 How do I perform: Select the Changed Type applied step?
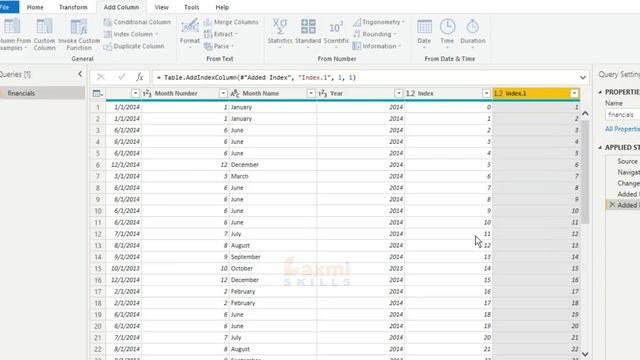(x=628, y=183)
